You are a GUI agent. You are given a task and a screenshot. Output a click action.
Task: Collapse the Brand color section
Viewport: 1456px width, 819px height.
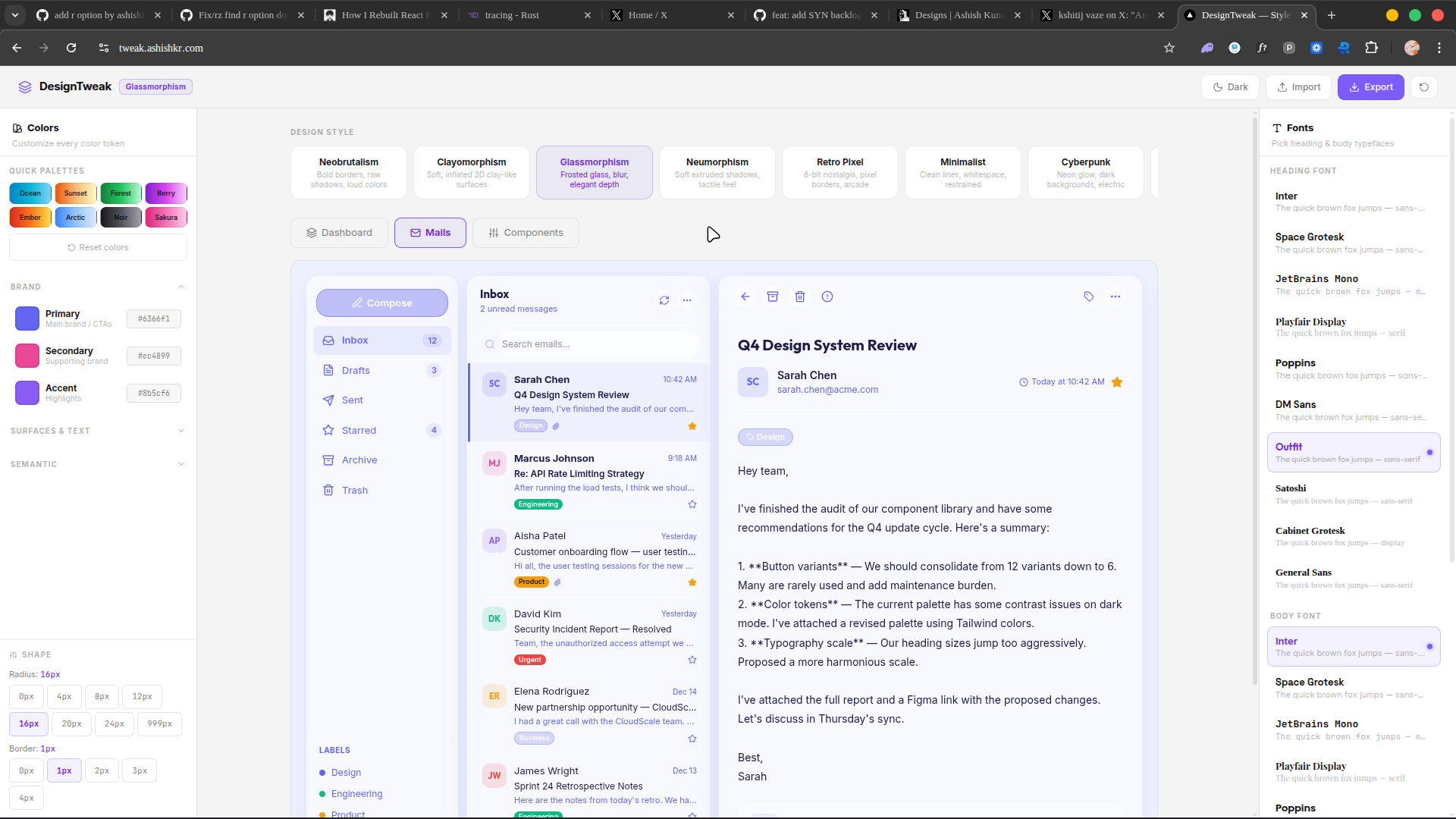(181, 287)
